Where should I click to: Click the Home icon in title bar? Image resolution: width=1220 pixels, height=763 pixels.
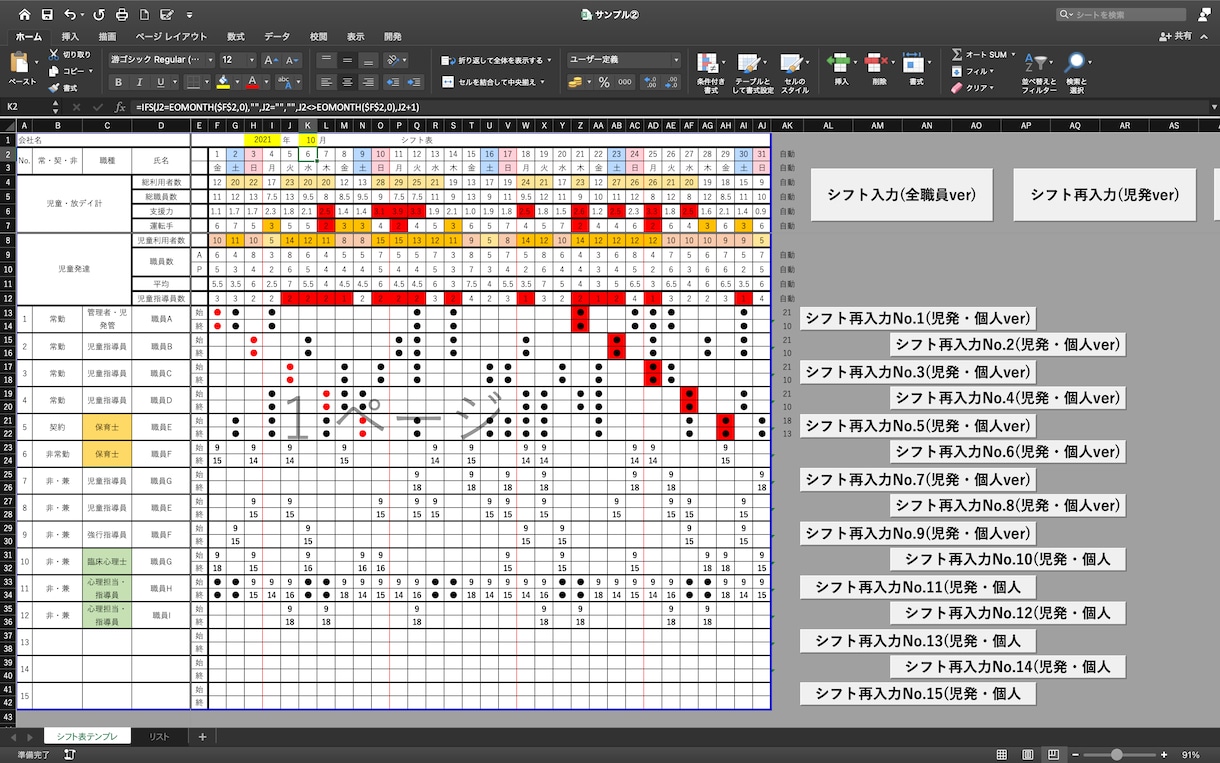(x=25, y=15)
